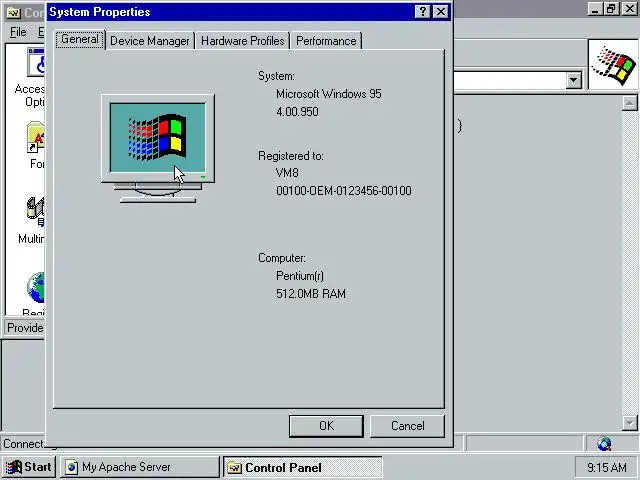
Task: Click the Control Panel title bar icon
Action: [x=13, y=13]
